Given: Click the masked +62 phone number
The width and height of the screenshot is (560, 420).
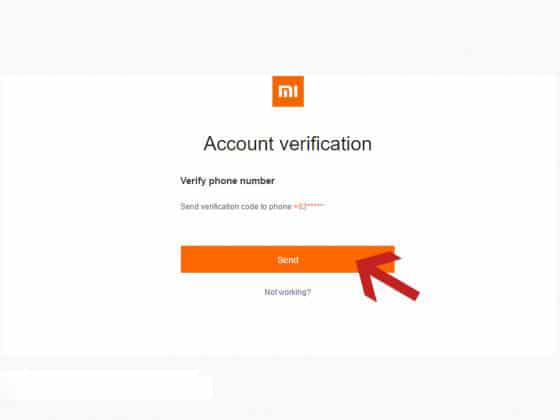Looking at the screenshot, I should [309, 206].
